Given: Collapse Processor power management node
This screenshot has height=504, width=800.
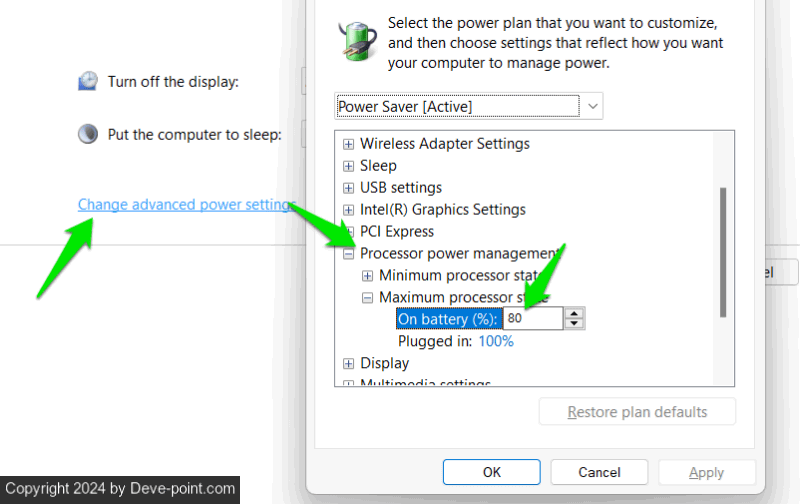Looking at the screenshot, I should point(349,254).
